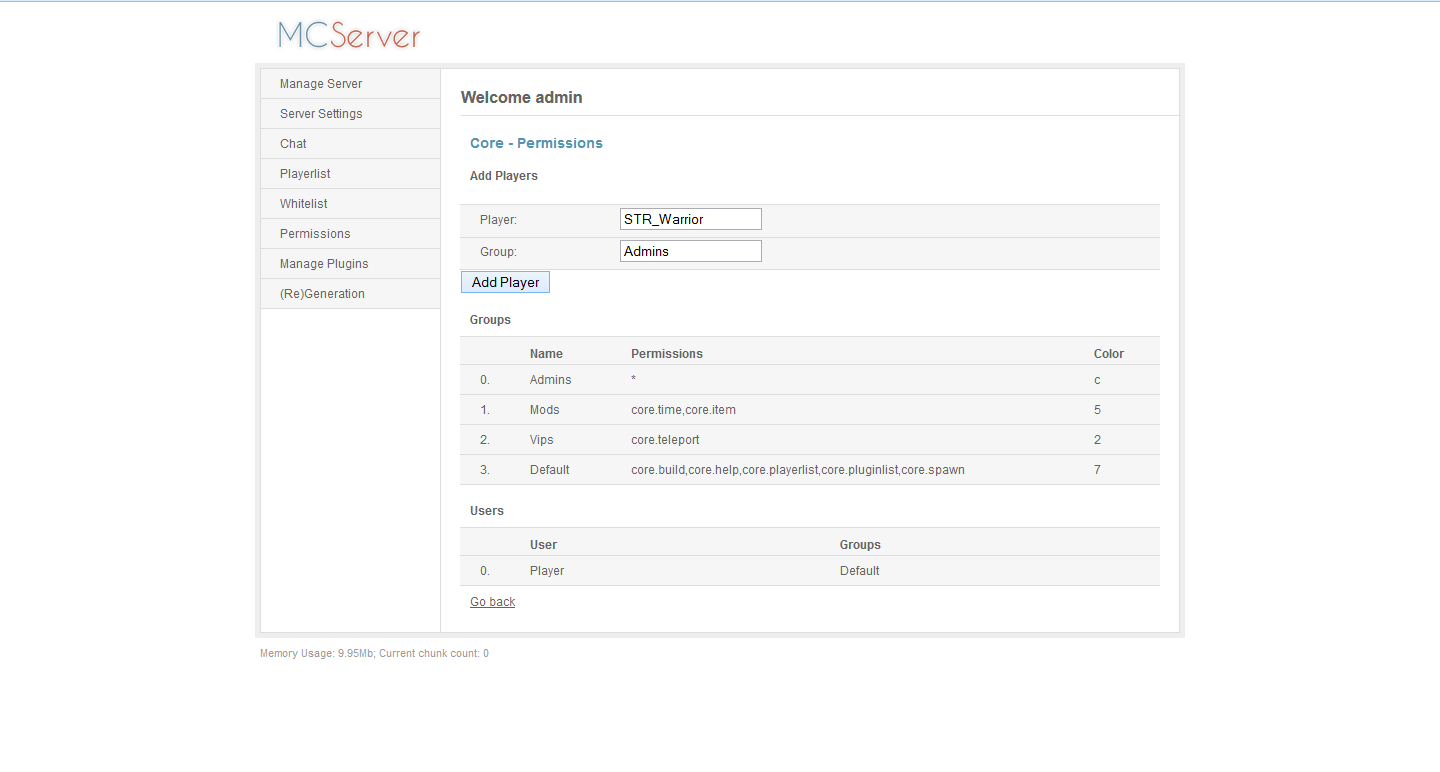The image size is (1440, 772).
Task: Open Server Settings page
Action: (x=321, y=114)
